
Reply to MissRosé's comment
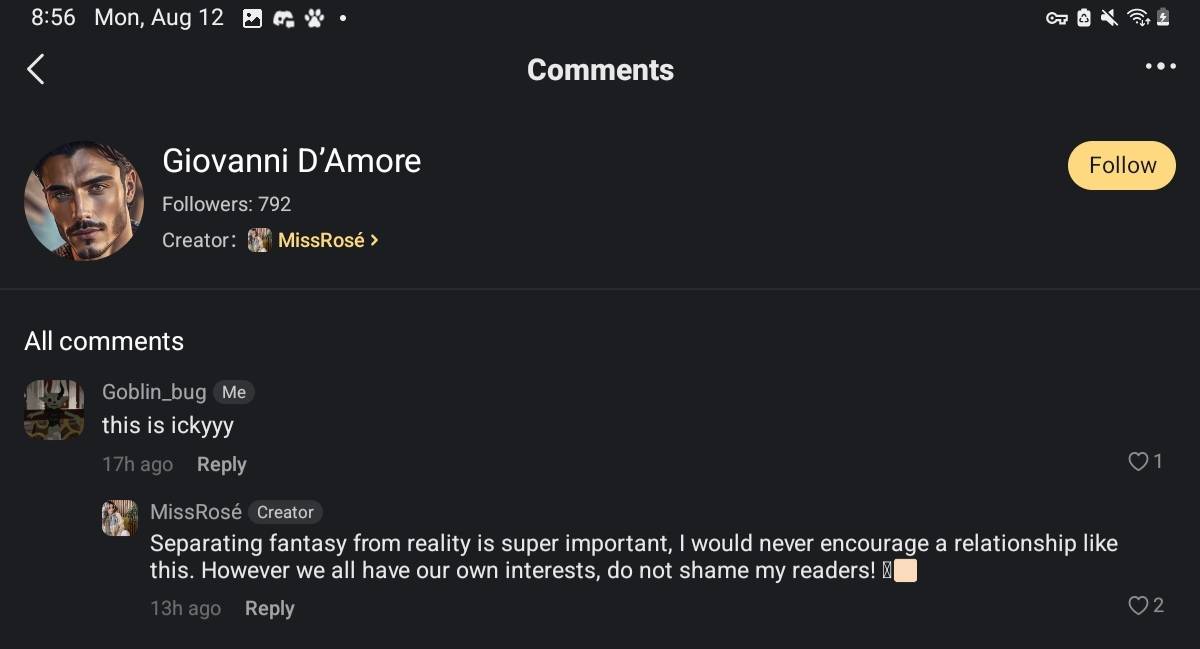pos(269,608)
